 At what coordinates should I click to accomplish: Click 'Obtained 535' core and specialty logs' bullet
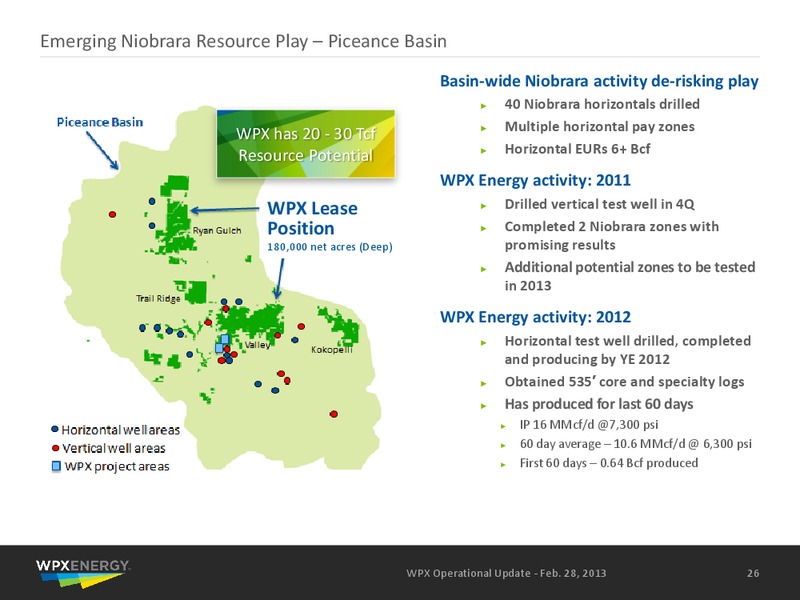tap(624, 382)
